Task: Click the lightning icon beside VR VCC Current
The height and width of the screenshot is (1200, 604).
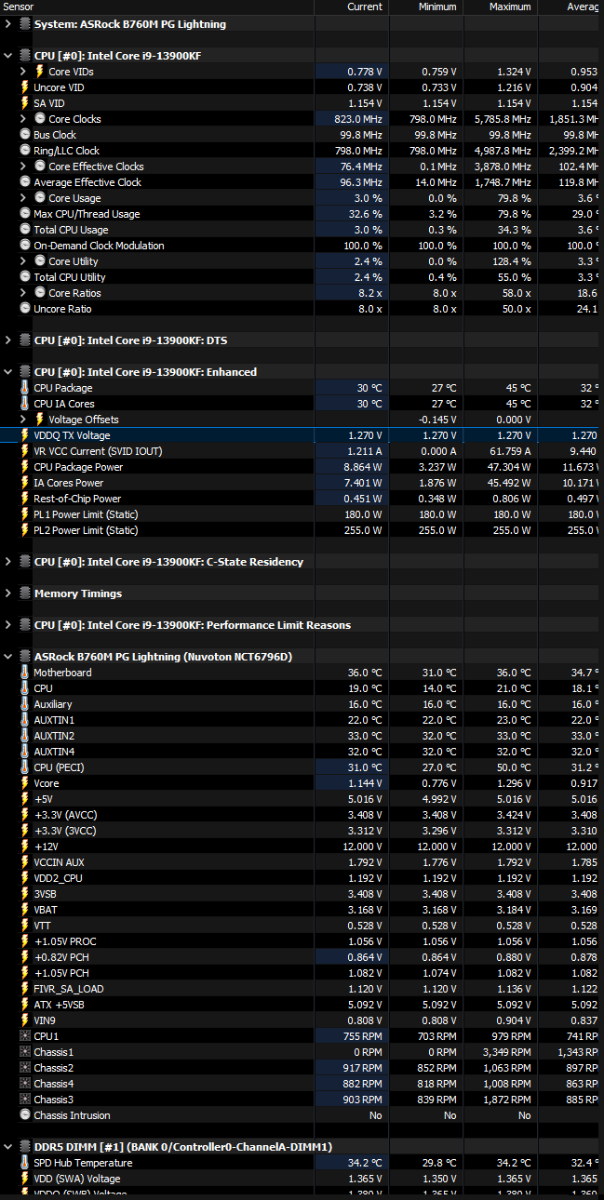Action: (25, 451)
